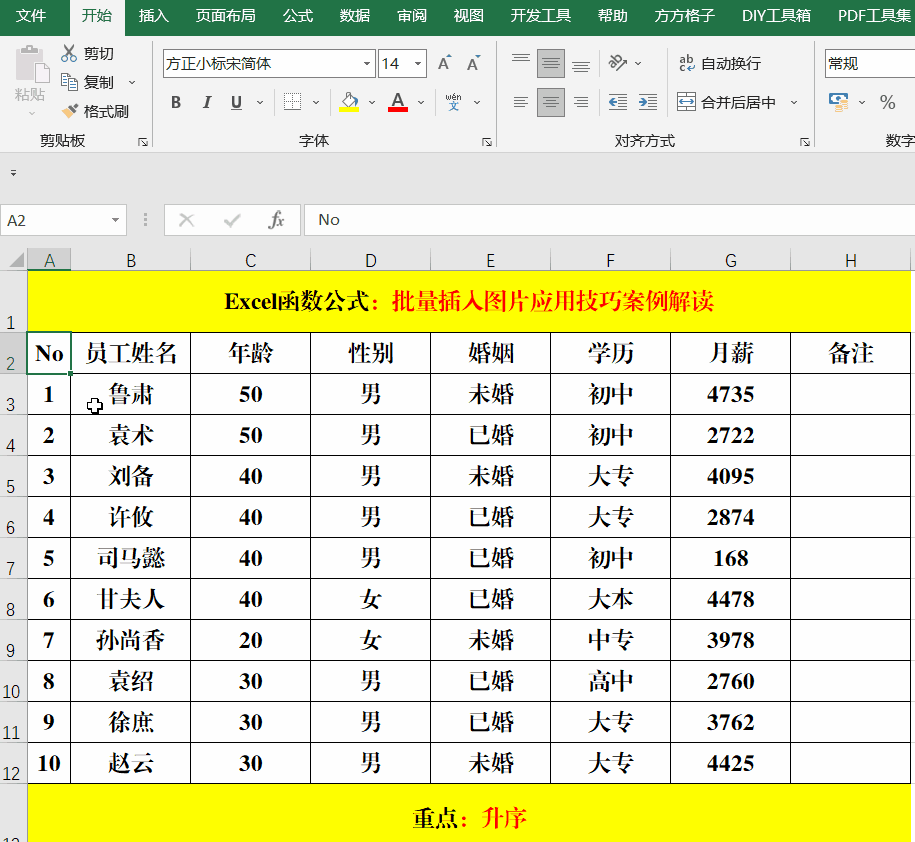Image resolution: width=915 pixels, height=842 pixels.
Task: Apply percent style with the % icon
Action: coord(888,102)
